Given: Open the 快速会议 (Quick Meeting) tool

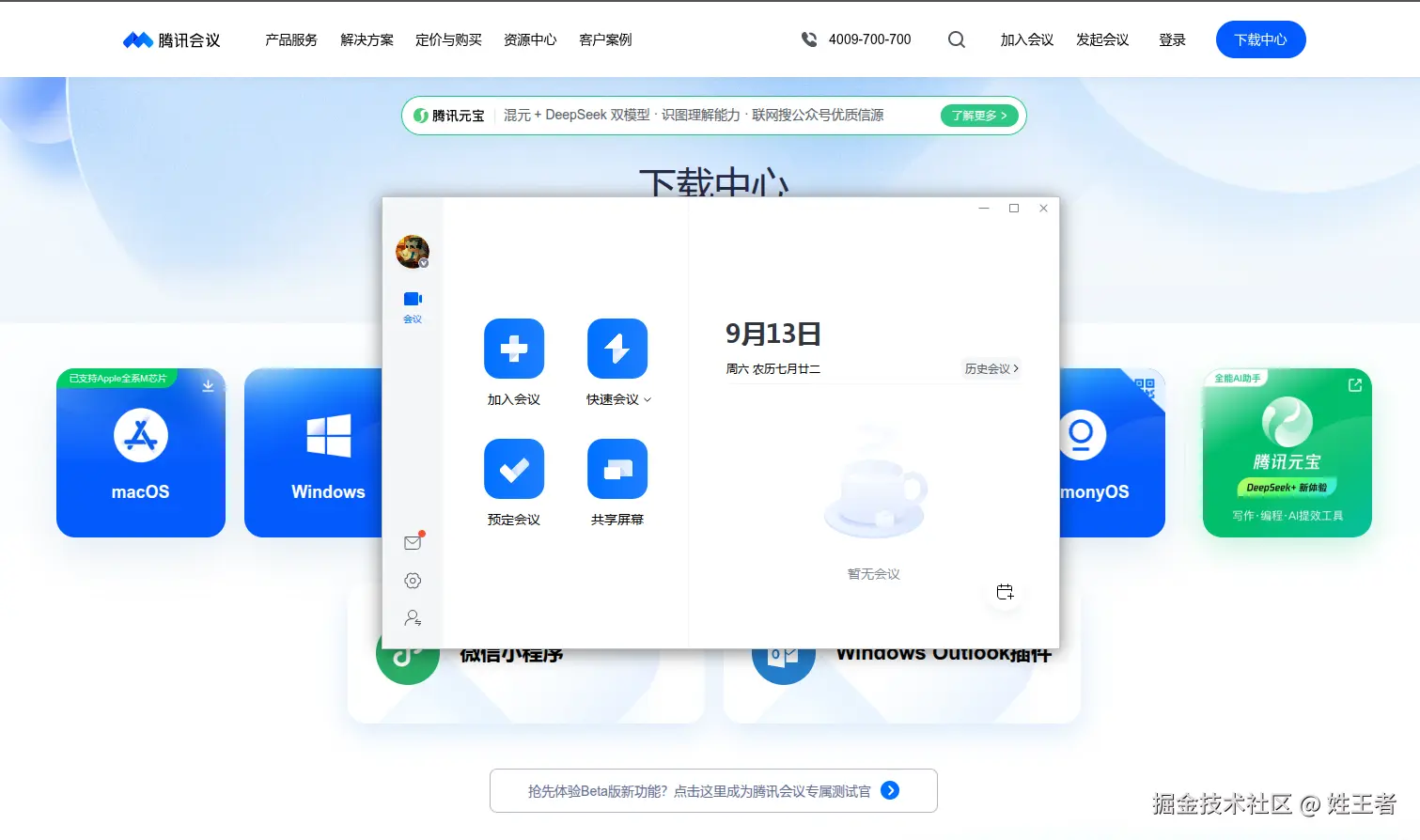Looking at the screenshot, I should pyautogui.click(x=616, y=348).
